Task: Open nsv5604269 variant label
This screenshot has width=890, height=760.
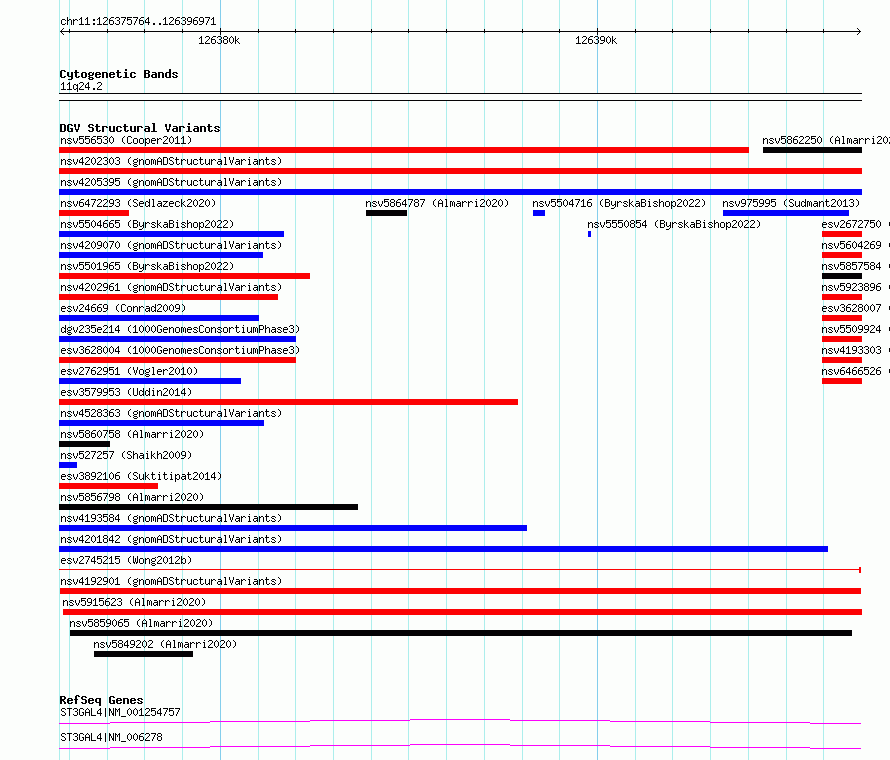Action: (851, 245)
